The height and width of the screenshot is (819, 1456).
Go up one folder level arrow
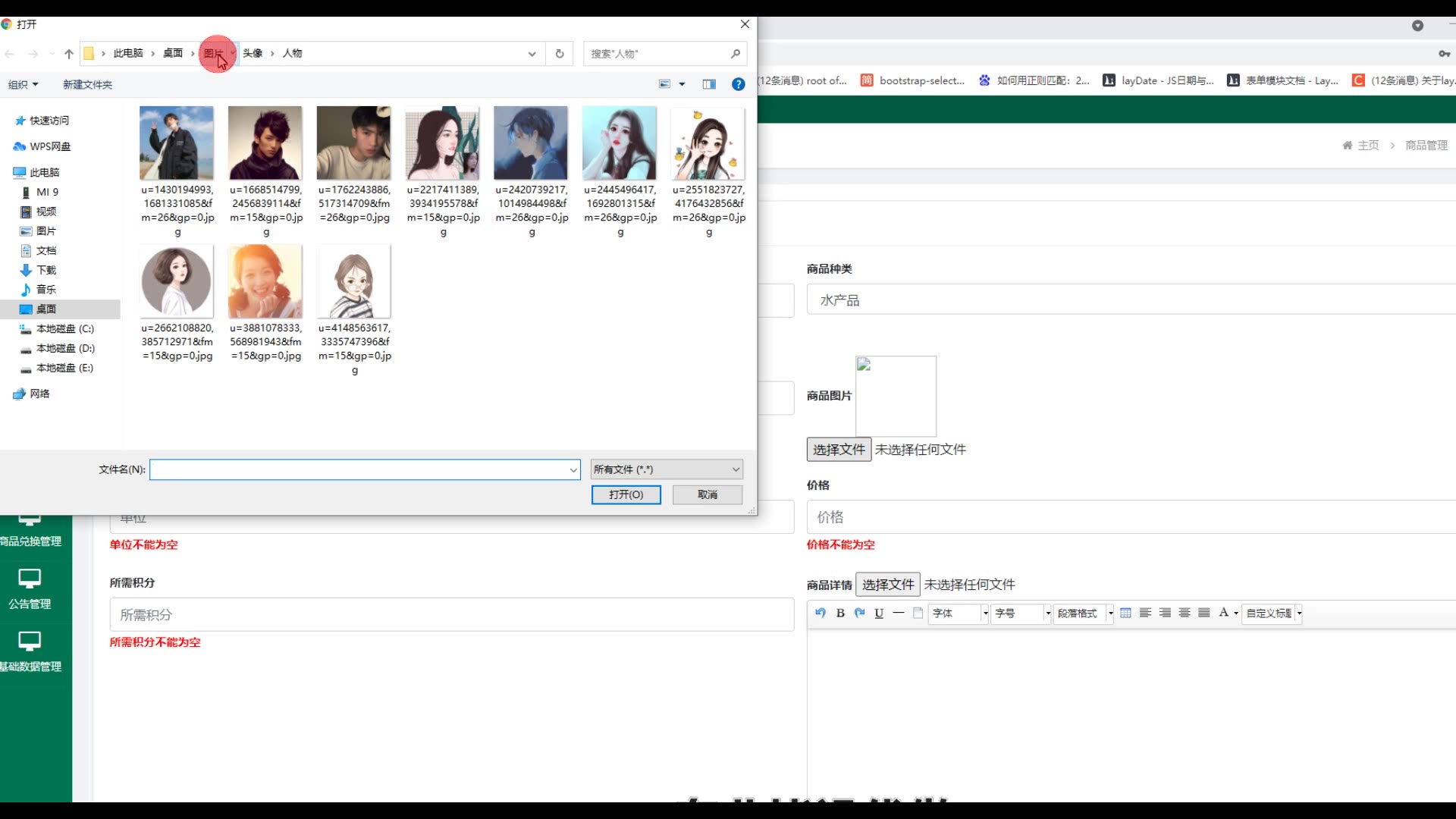pos(69,54)
